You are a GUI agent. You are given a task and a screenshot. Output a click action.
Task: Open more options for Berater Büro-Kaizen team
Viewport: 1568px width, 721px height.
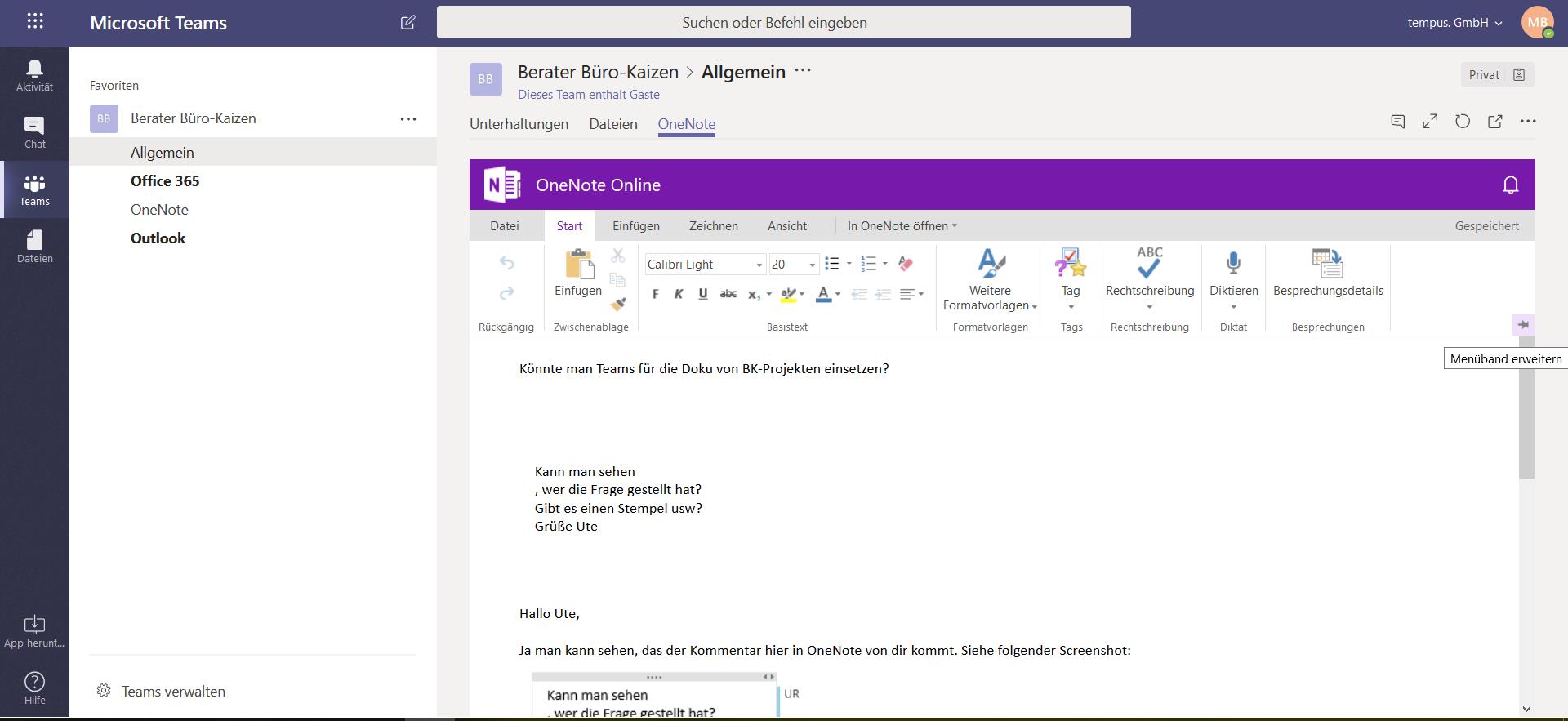tap(408, 119)
